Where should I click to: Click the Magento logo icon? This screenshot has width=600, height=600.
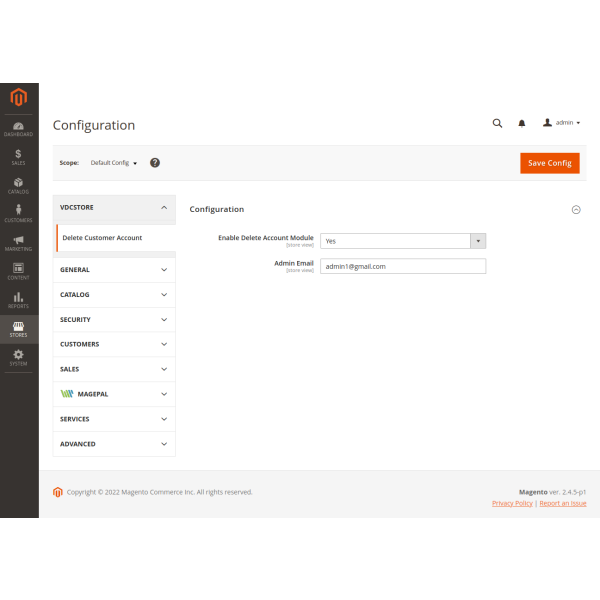tap(19, 97)
